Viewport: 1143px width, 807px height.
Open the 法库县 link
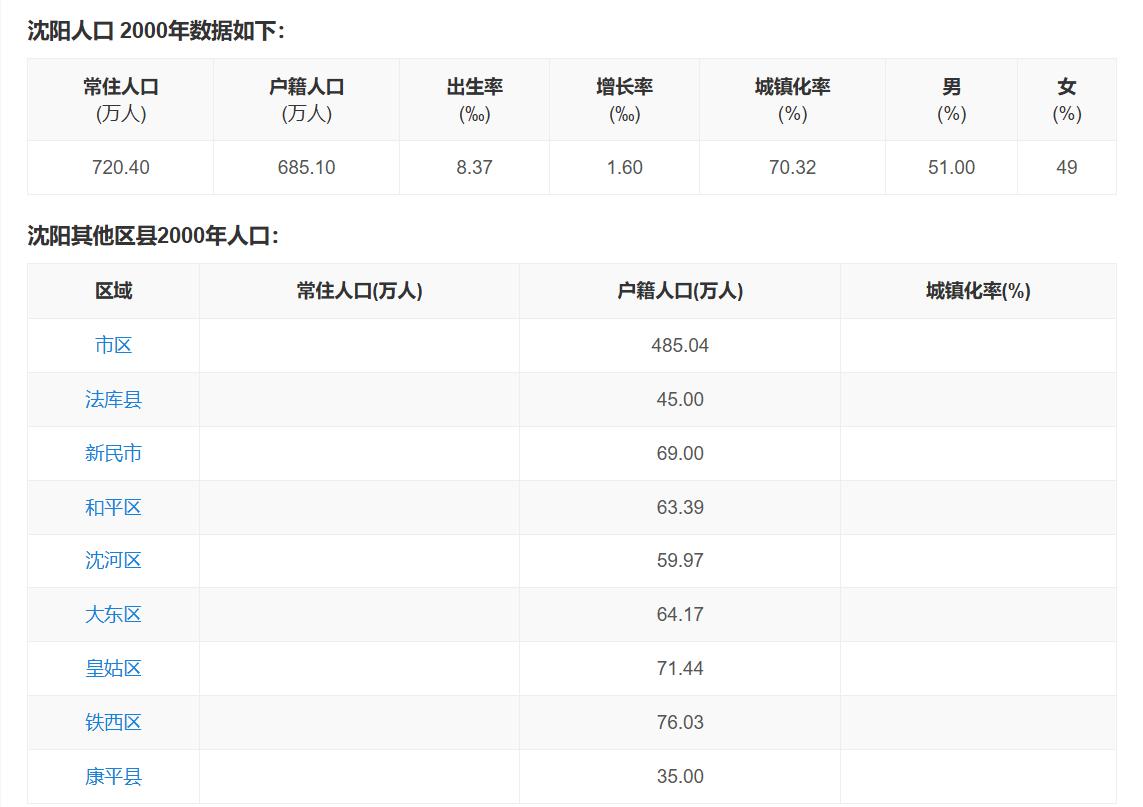(113, 399)
